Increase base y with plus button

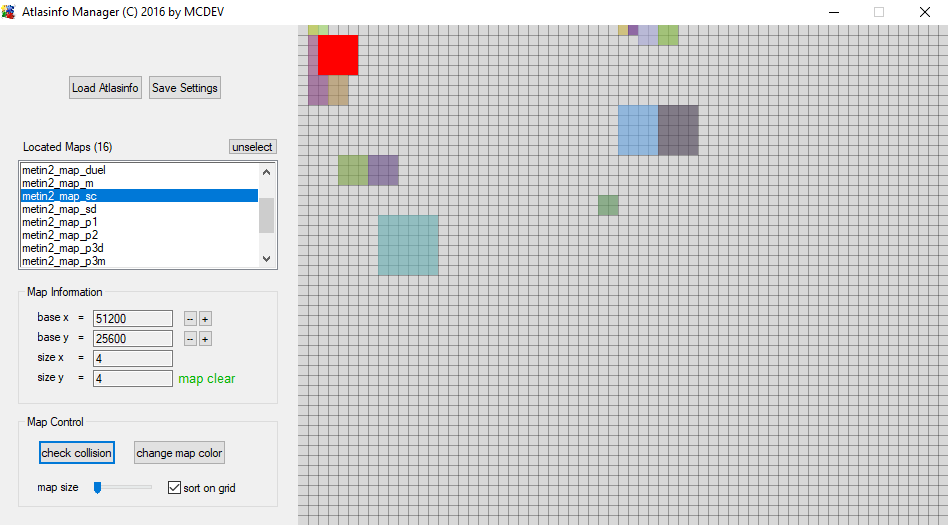(205, 339)
